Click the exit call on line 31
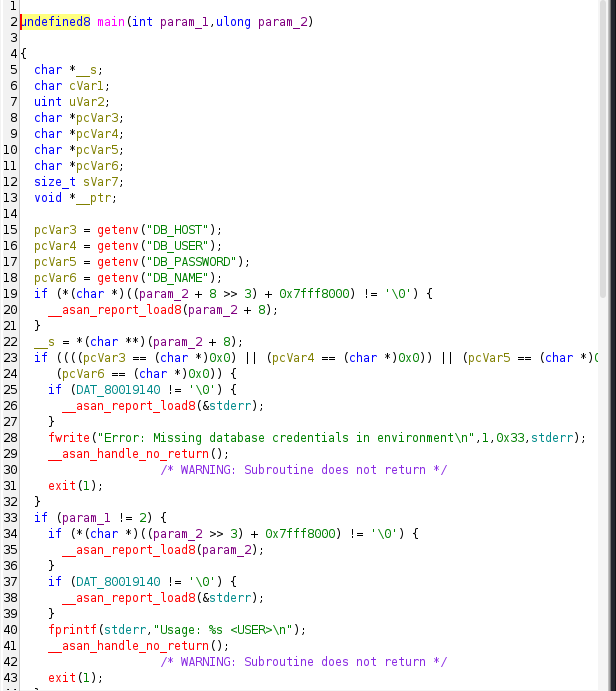This screenshot has height=691, width=616. [61, 485]
